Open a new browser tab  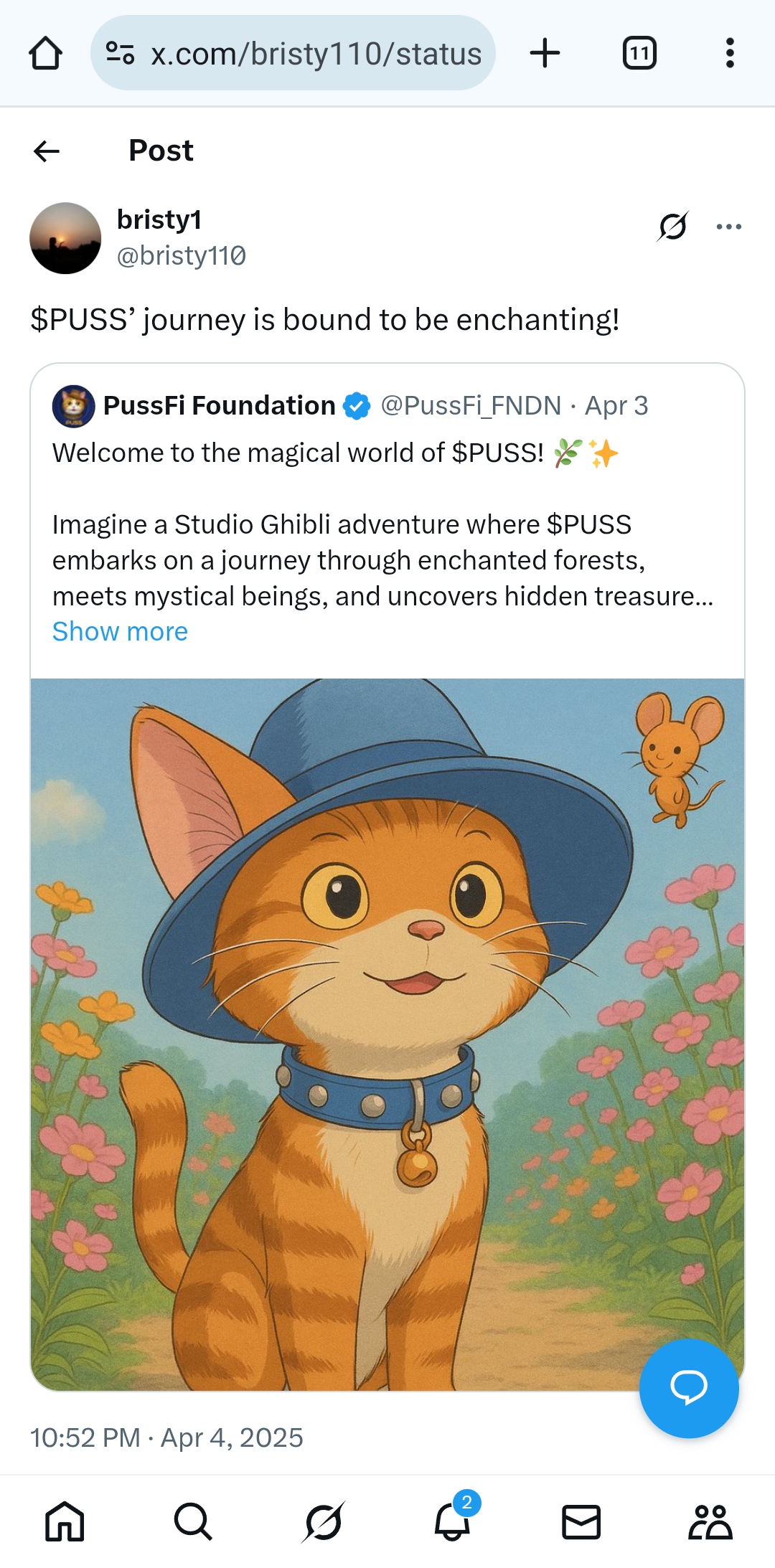[x=545, y=53]
